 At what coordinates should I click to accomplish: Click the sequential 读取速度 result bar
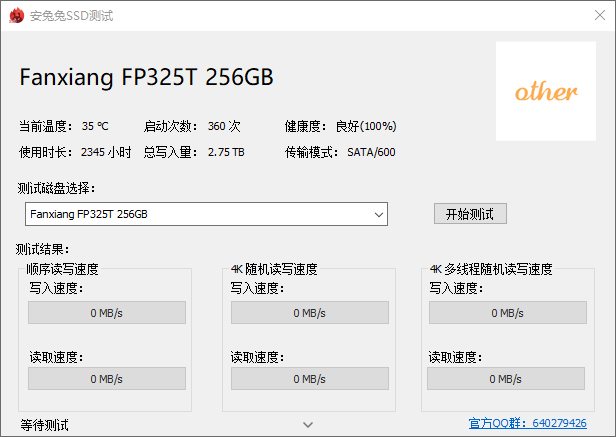click(x=106, y=379)
